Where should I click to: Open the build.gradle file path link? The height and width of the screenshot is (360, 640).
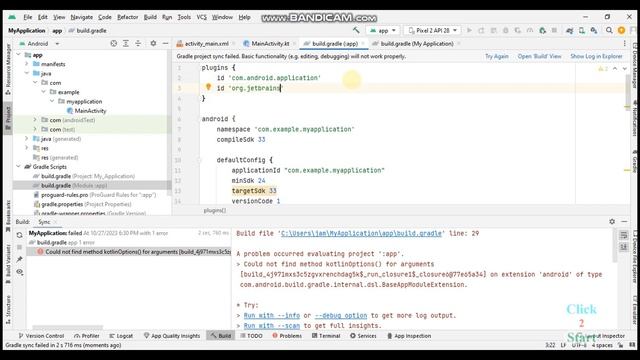tap(361, 233)
